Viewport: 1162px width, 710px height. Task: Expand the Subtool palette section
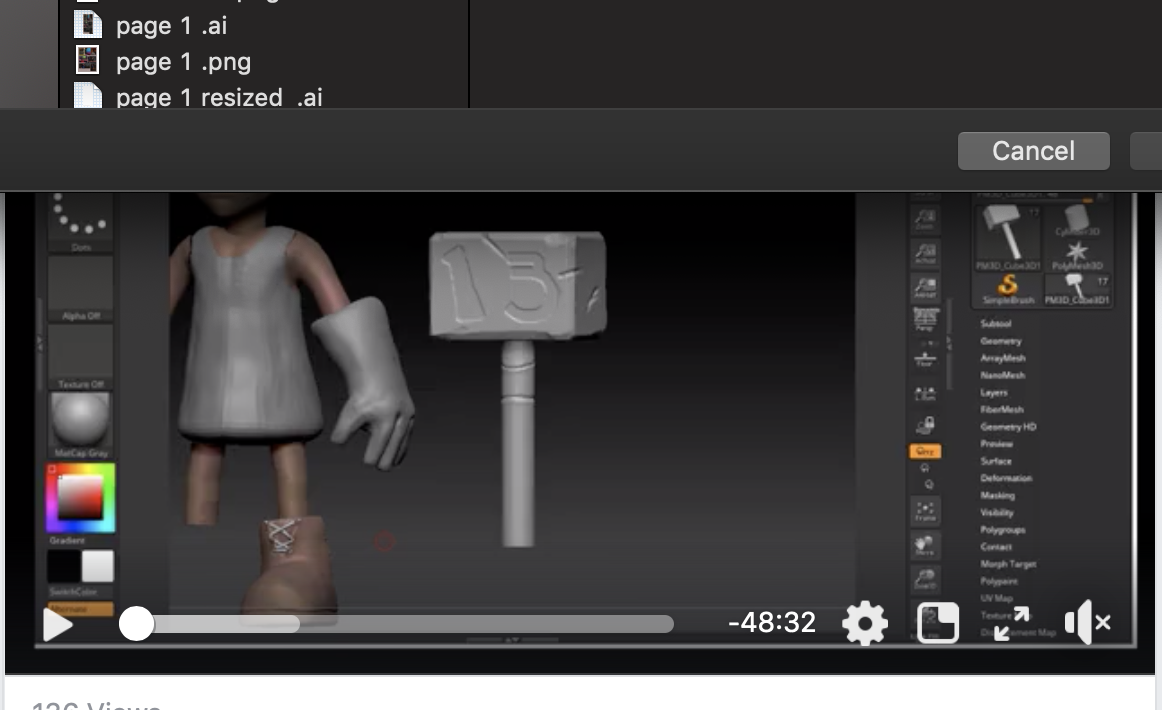pos(996,324)
